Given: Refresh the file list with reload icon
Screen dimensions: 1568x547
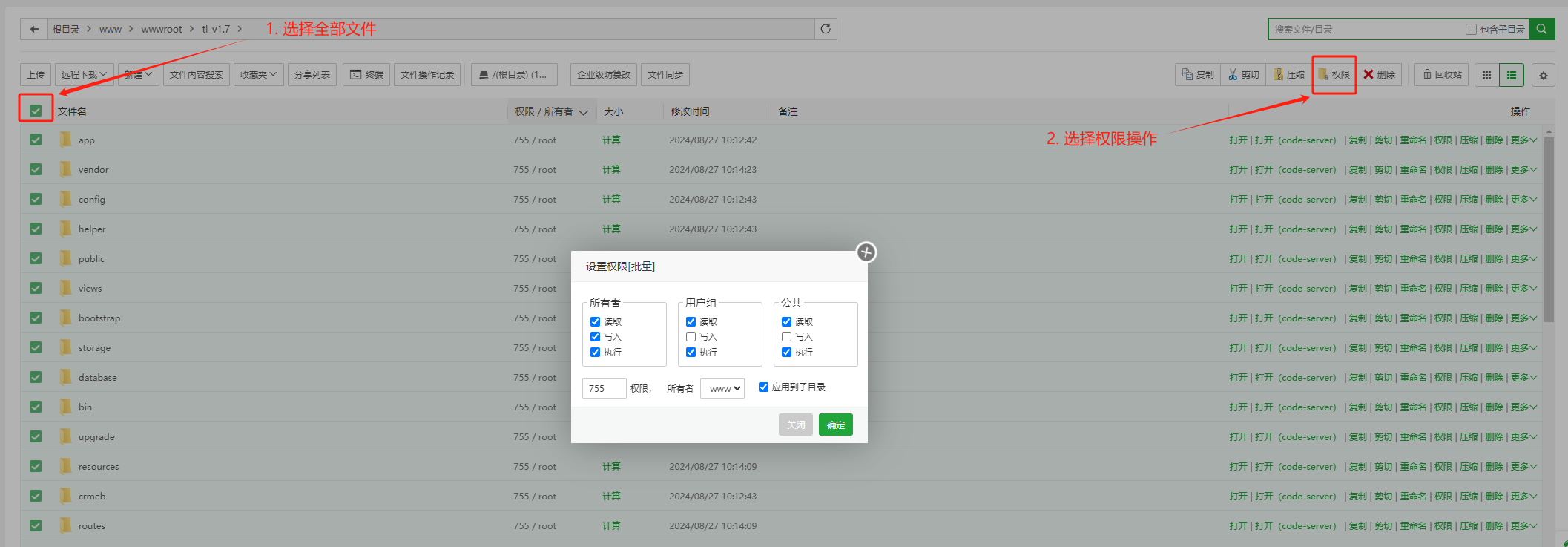Looking at the screenshot, I should (826, 29).
